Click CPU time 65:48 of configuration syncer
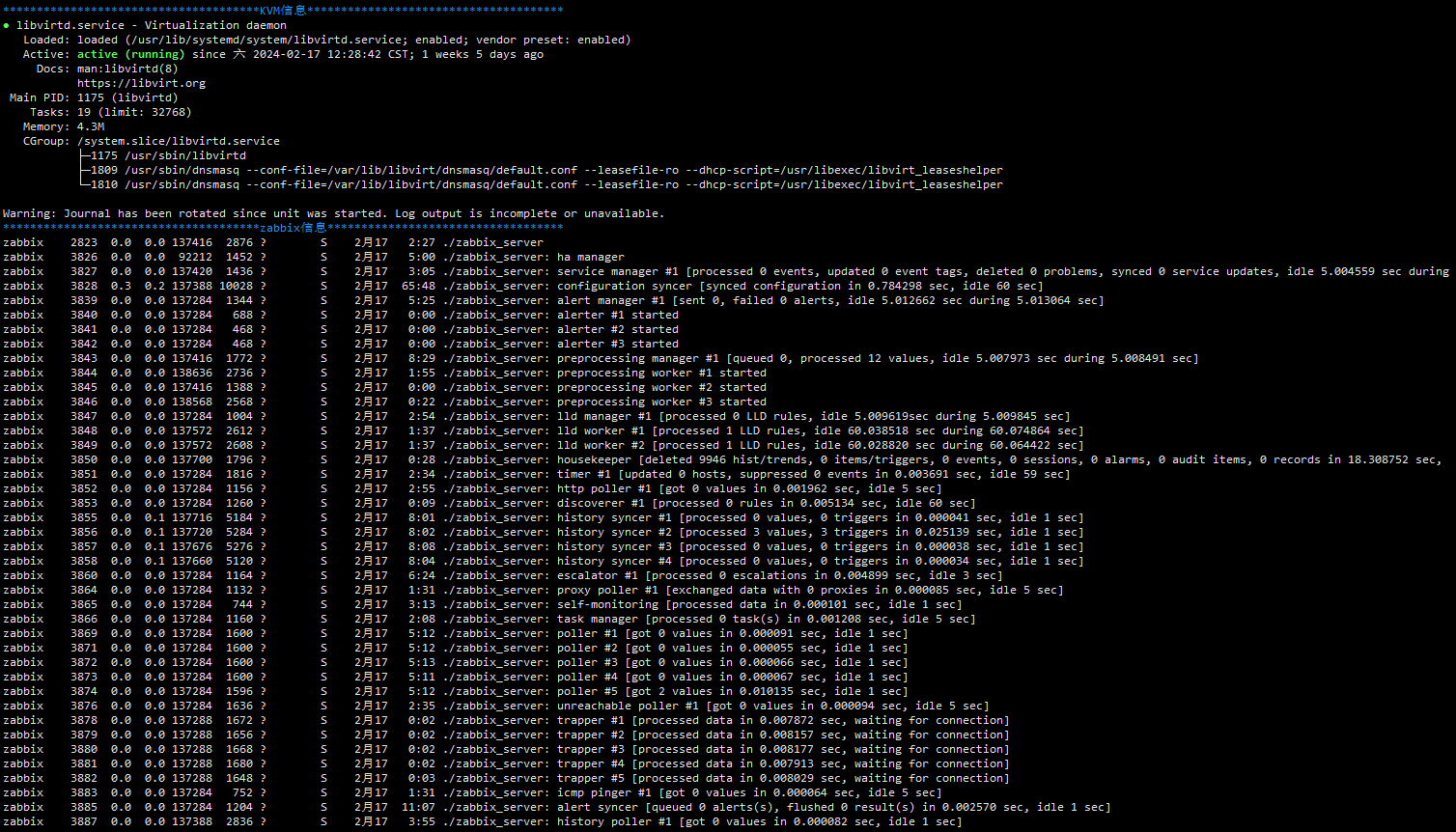The image size is (1456, 832). point(418,286)
